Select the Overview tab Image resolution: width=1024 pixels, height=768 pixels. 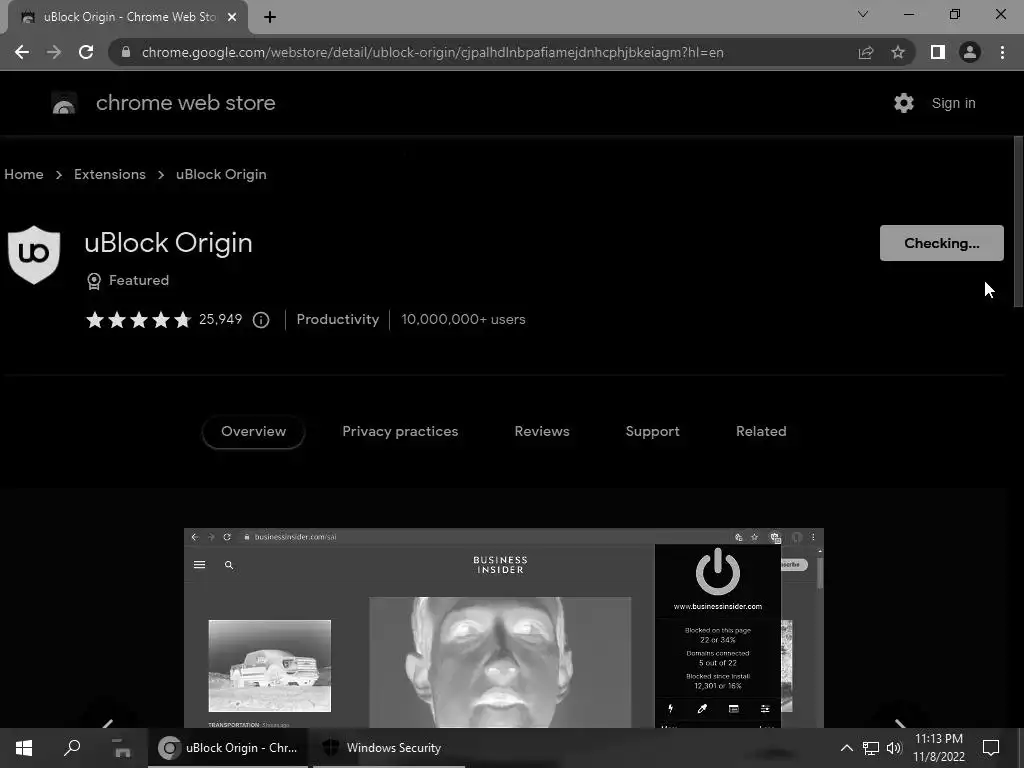click(x=253, y=432)
